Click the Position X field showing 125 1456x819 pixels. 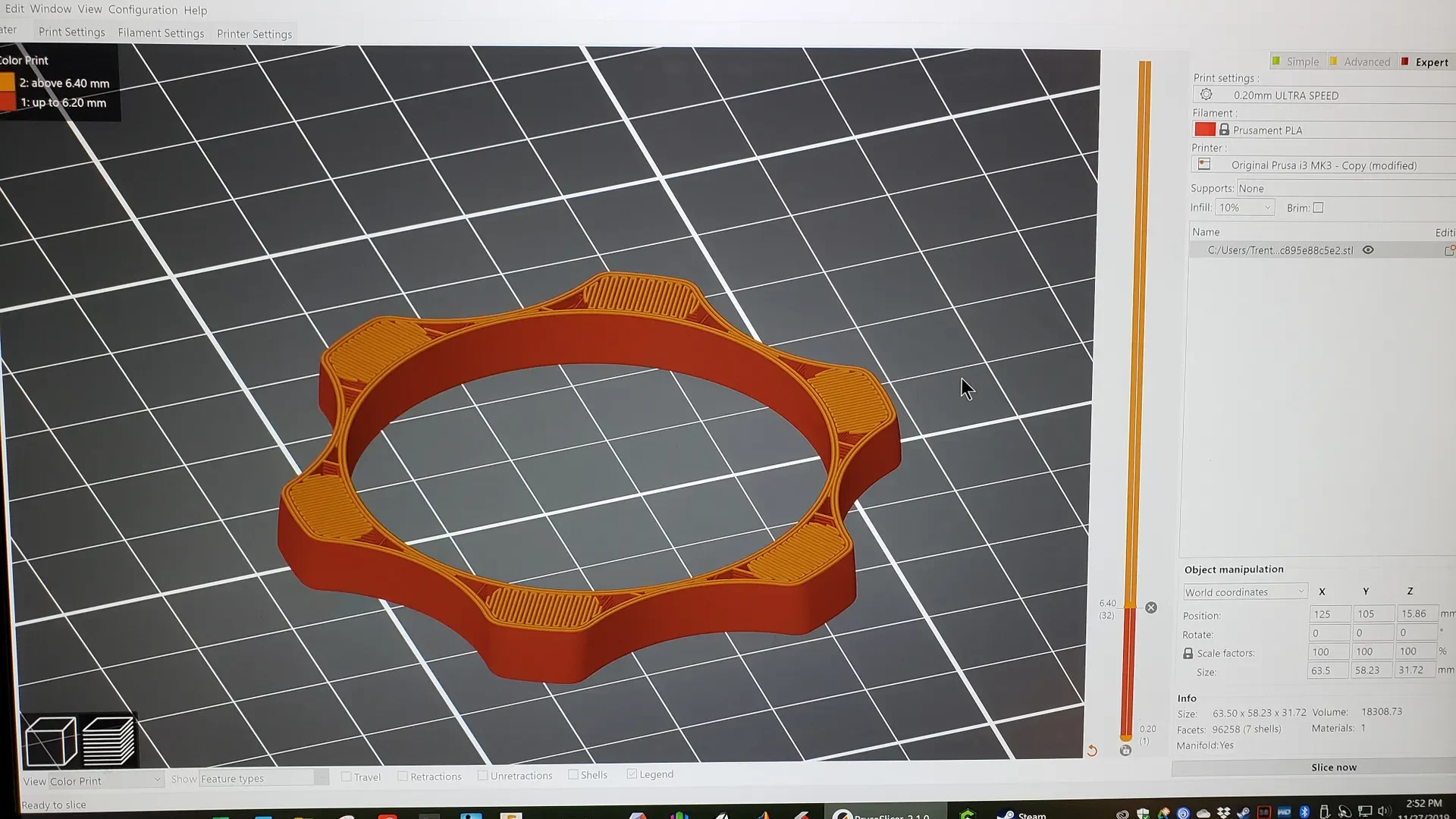point(1330,613)
